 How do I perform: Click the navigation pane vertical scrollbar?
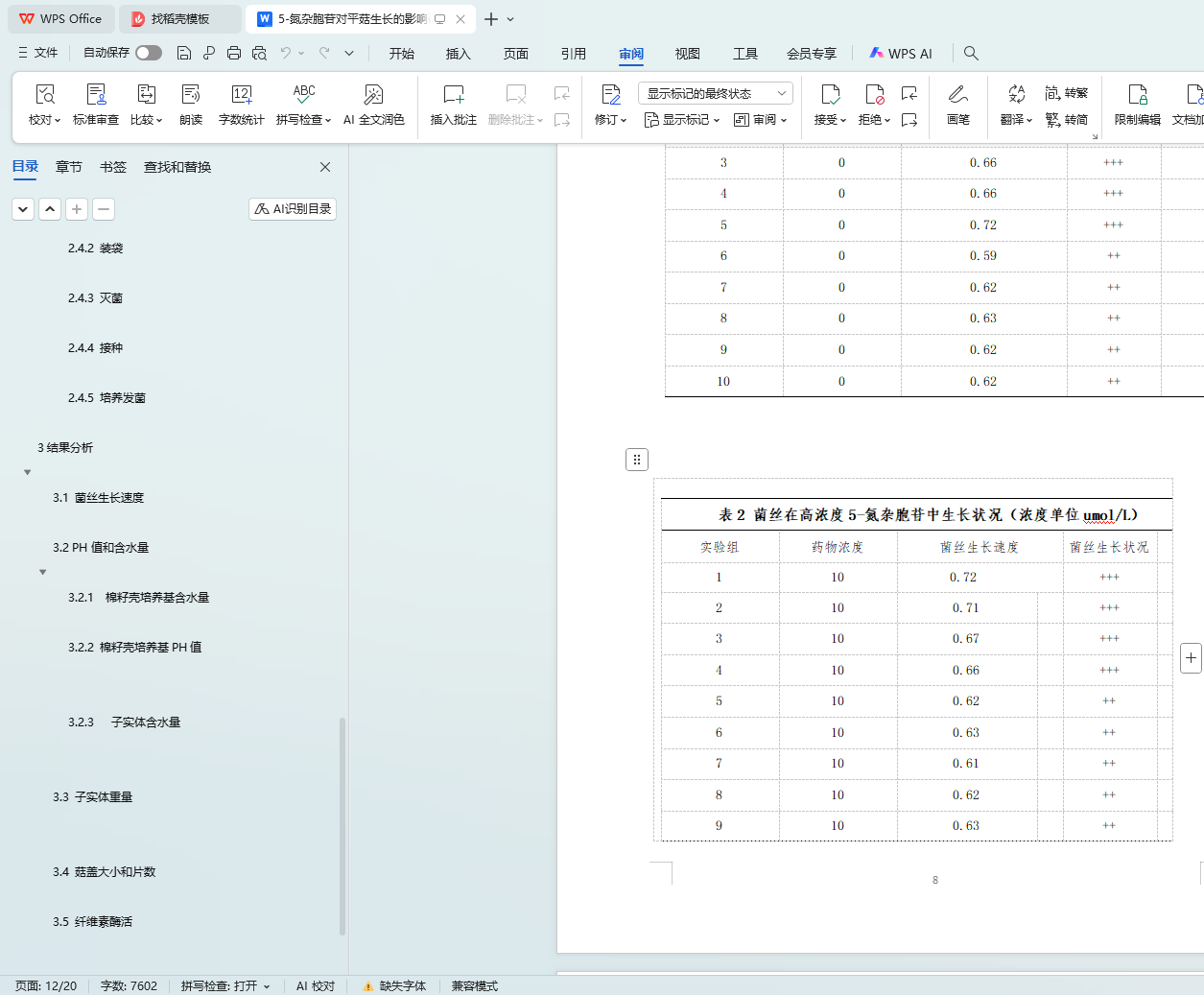[x=342, y=825]
